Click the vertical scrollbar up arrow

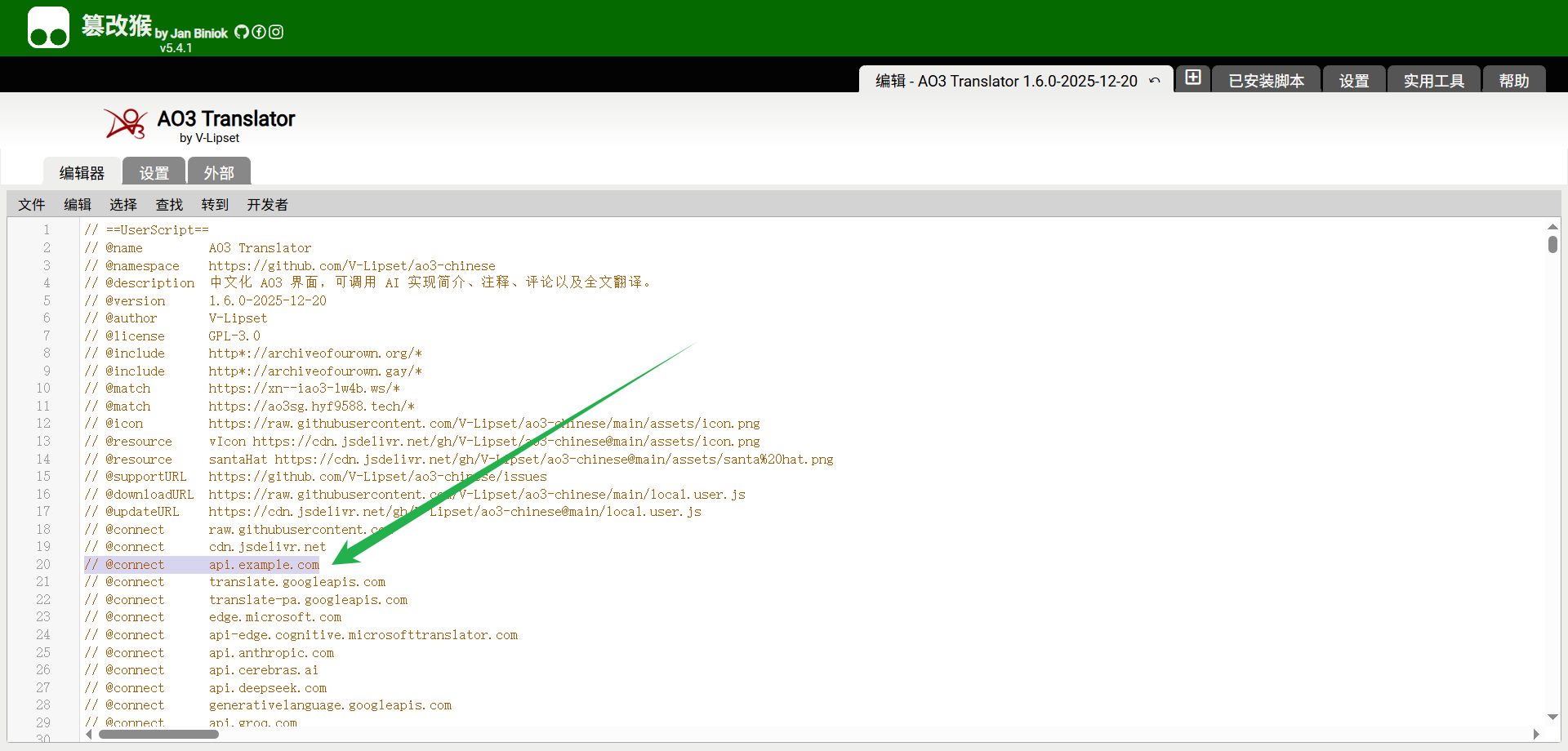click(x=1552, y=227)
